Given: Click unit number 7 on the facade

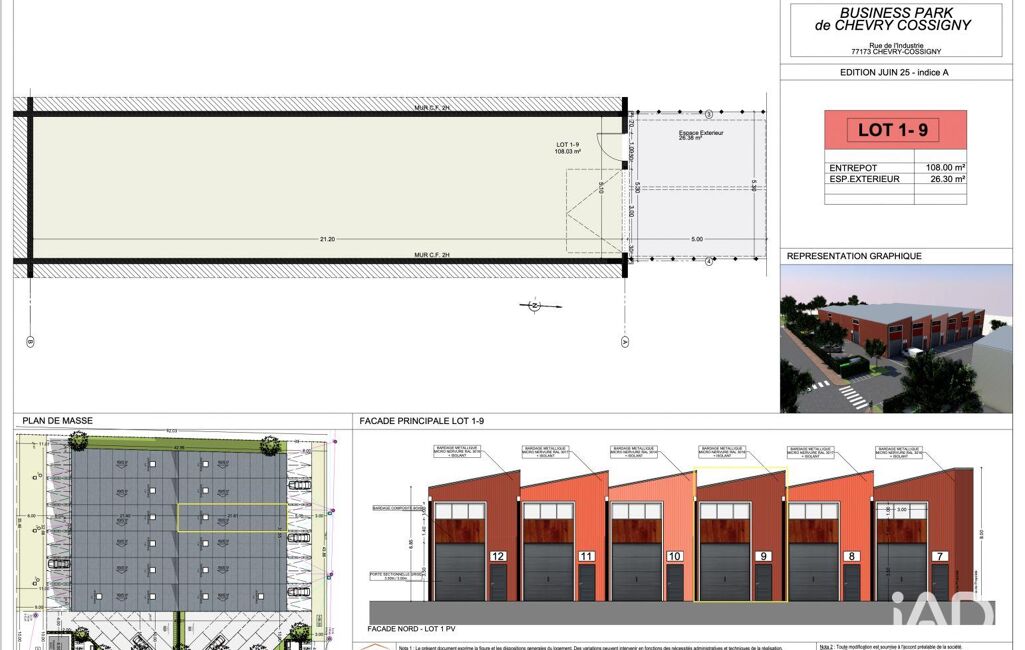Looking at the screenshot, I should [939, 555].
